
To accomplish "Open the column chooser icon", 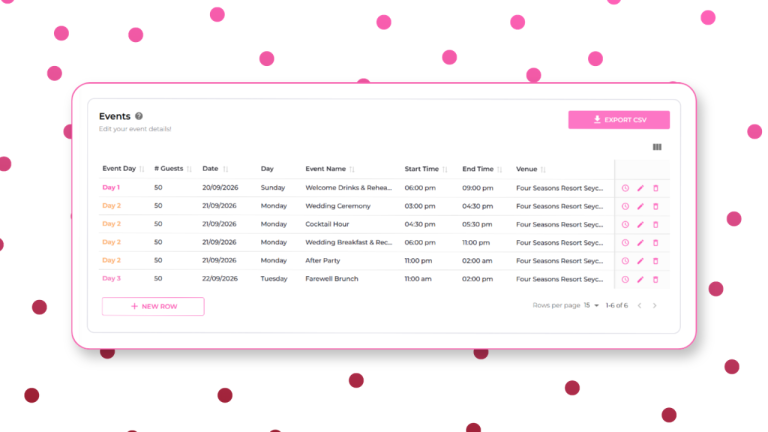I will coord(657,147).
